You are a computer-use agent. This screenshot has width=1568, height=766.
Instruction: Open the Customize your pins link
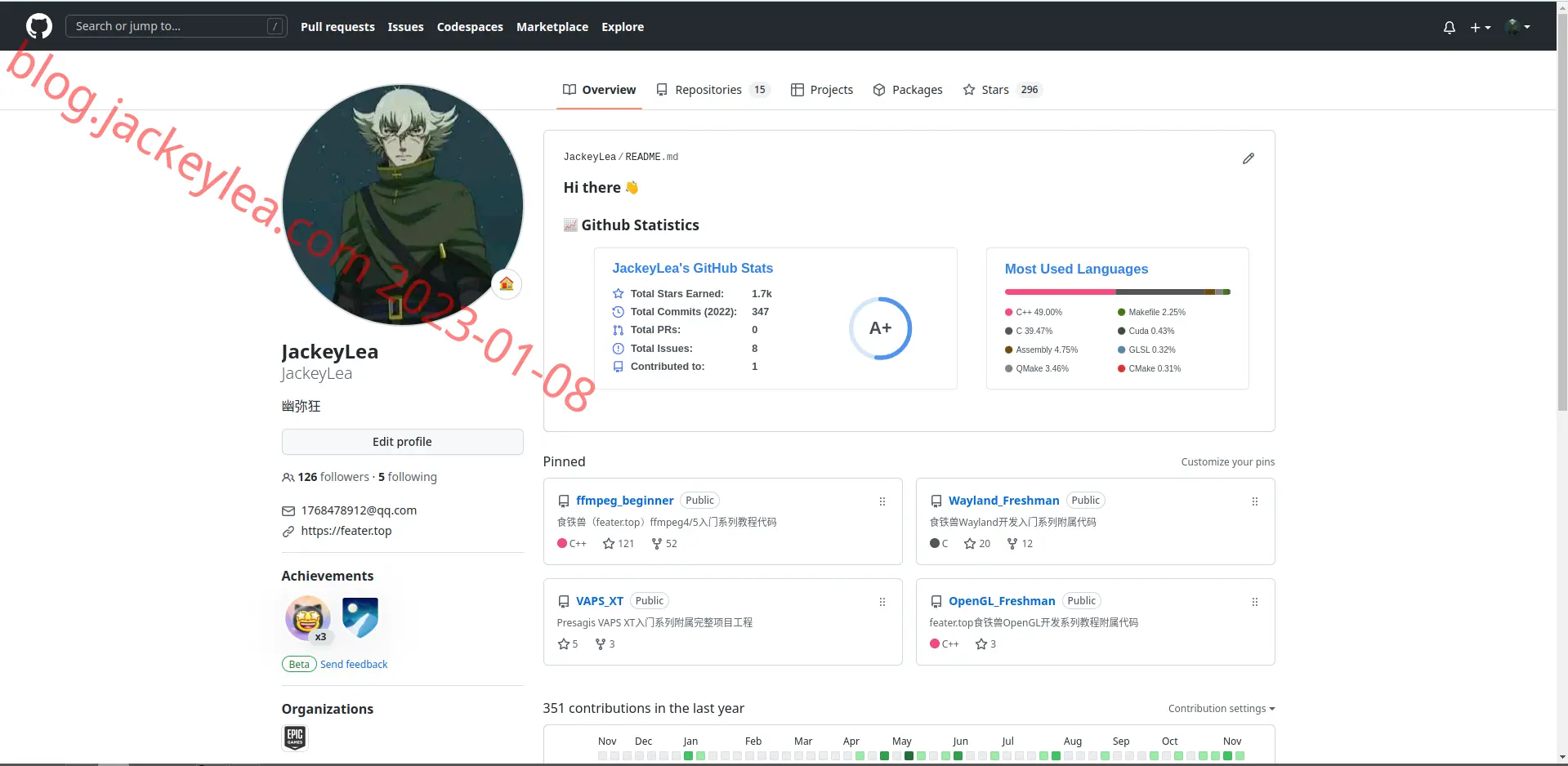coord(1227,462)
